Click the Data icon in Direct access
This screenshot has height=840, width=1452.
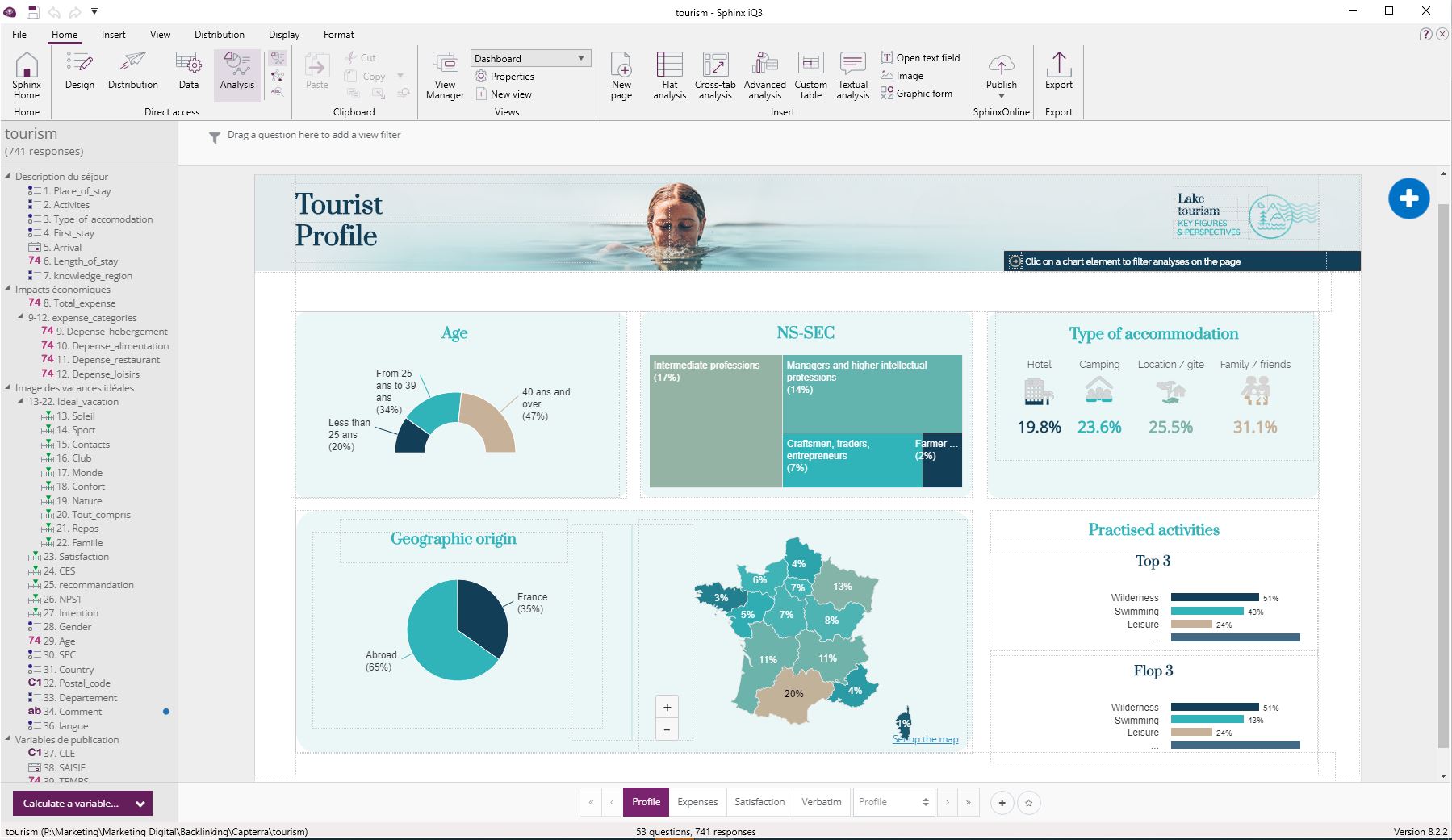(188, 73)
